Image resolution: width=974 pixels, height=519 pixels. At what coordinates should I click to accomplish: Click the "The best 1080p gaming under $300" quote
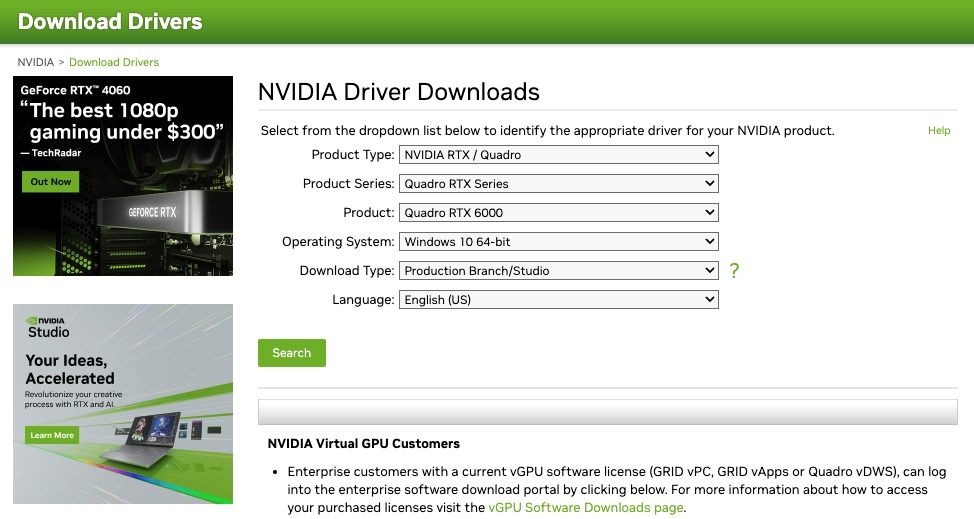click(122, 121)
